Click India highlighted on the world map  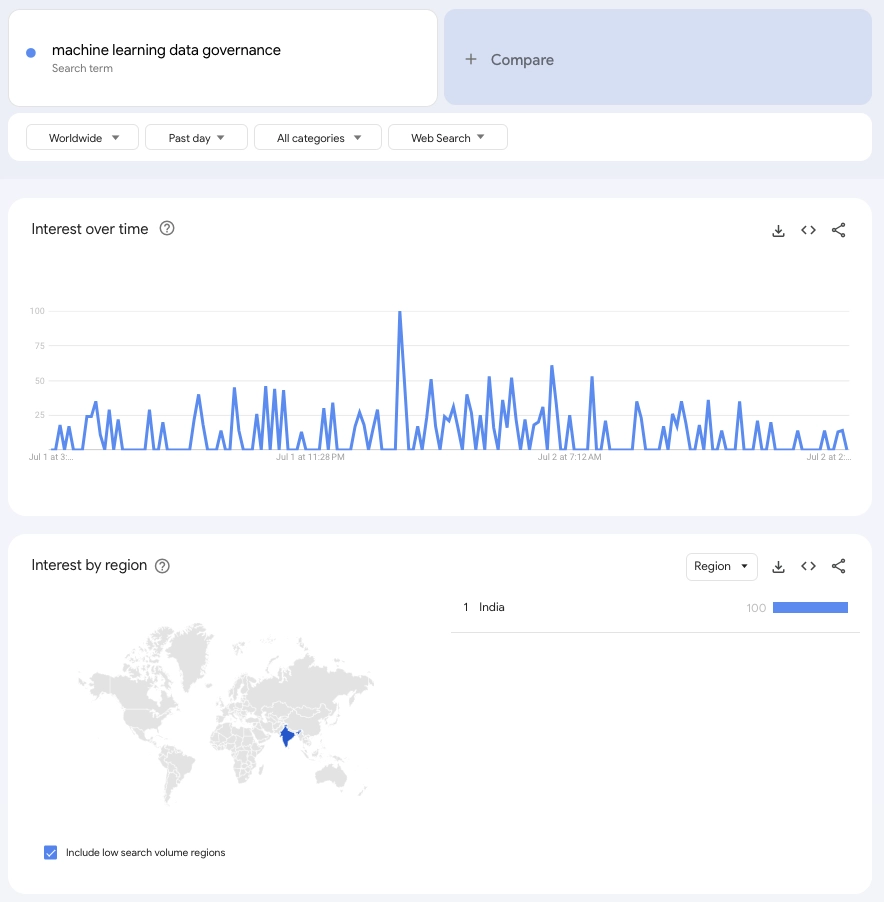(286, 735)
